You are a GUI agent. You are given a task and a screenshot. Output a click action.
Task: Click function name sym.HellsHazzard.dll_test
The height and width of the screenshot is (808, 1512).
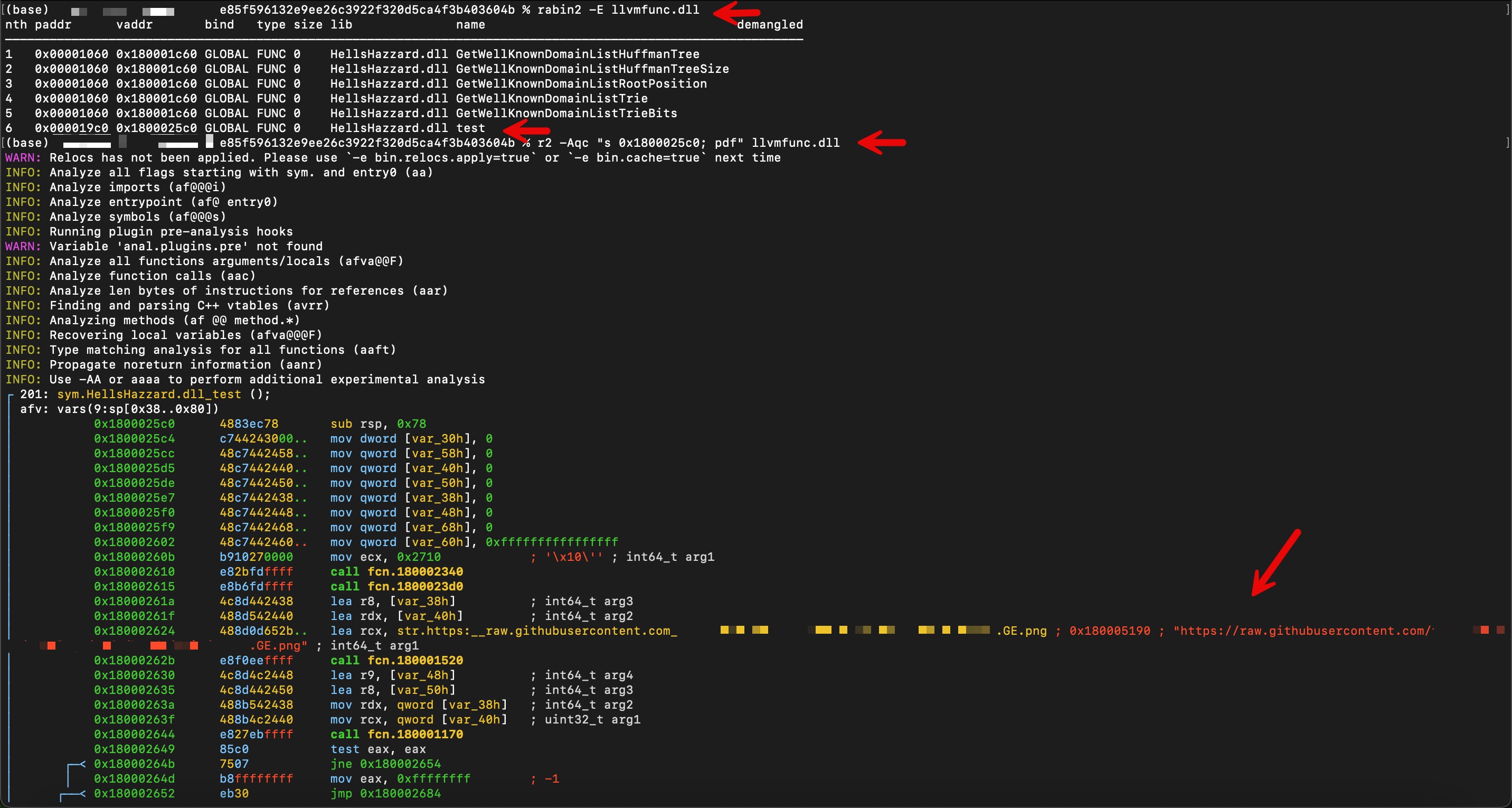[149, 394]
